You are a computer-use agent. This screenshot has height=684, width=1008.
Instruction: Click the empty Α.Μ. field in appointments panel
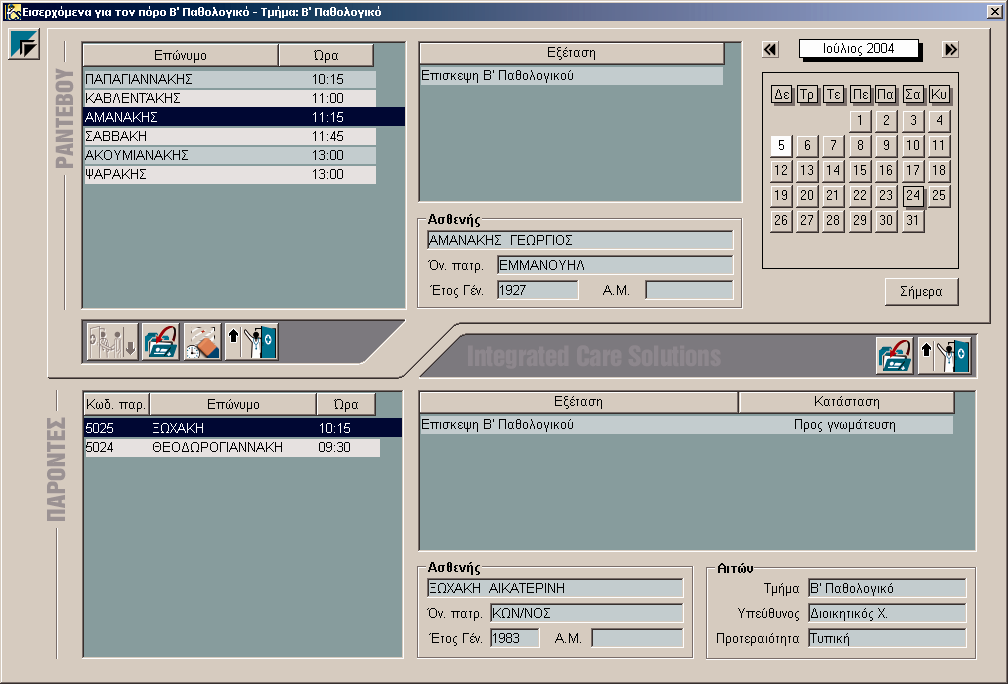coord(689,291)
